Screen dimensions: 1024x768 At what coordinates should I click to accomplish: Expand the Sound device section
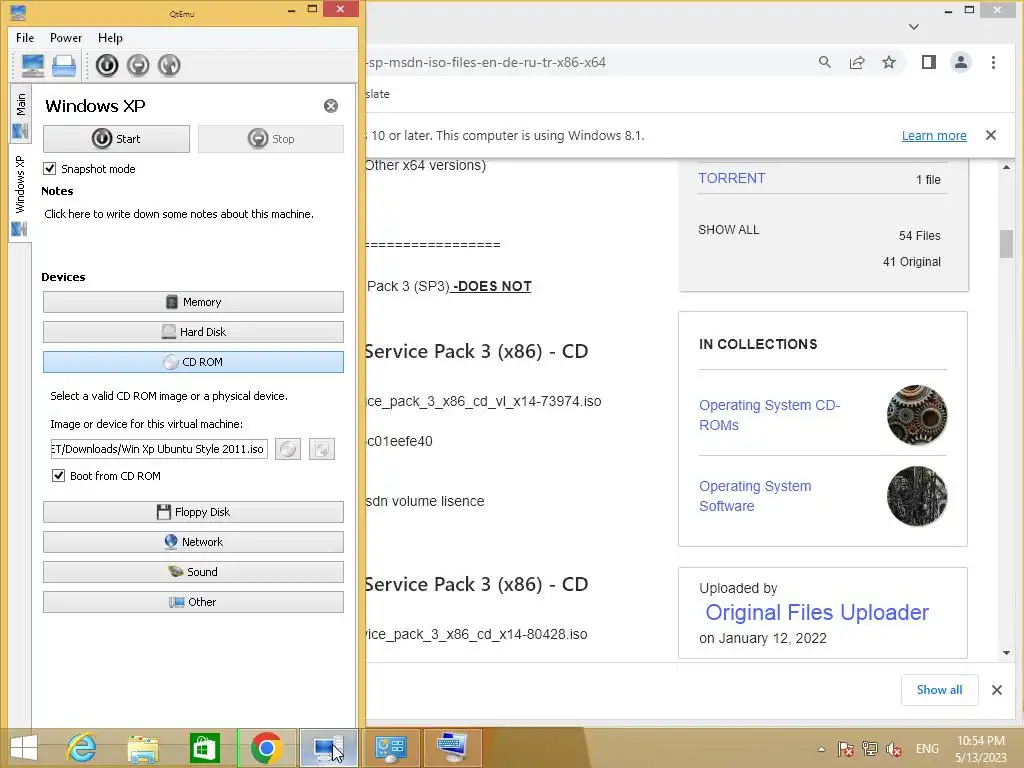[x=193, y=572]
